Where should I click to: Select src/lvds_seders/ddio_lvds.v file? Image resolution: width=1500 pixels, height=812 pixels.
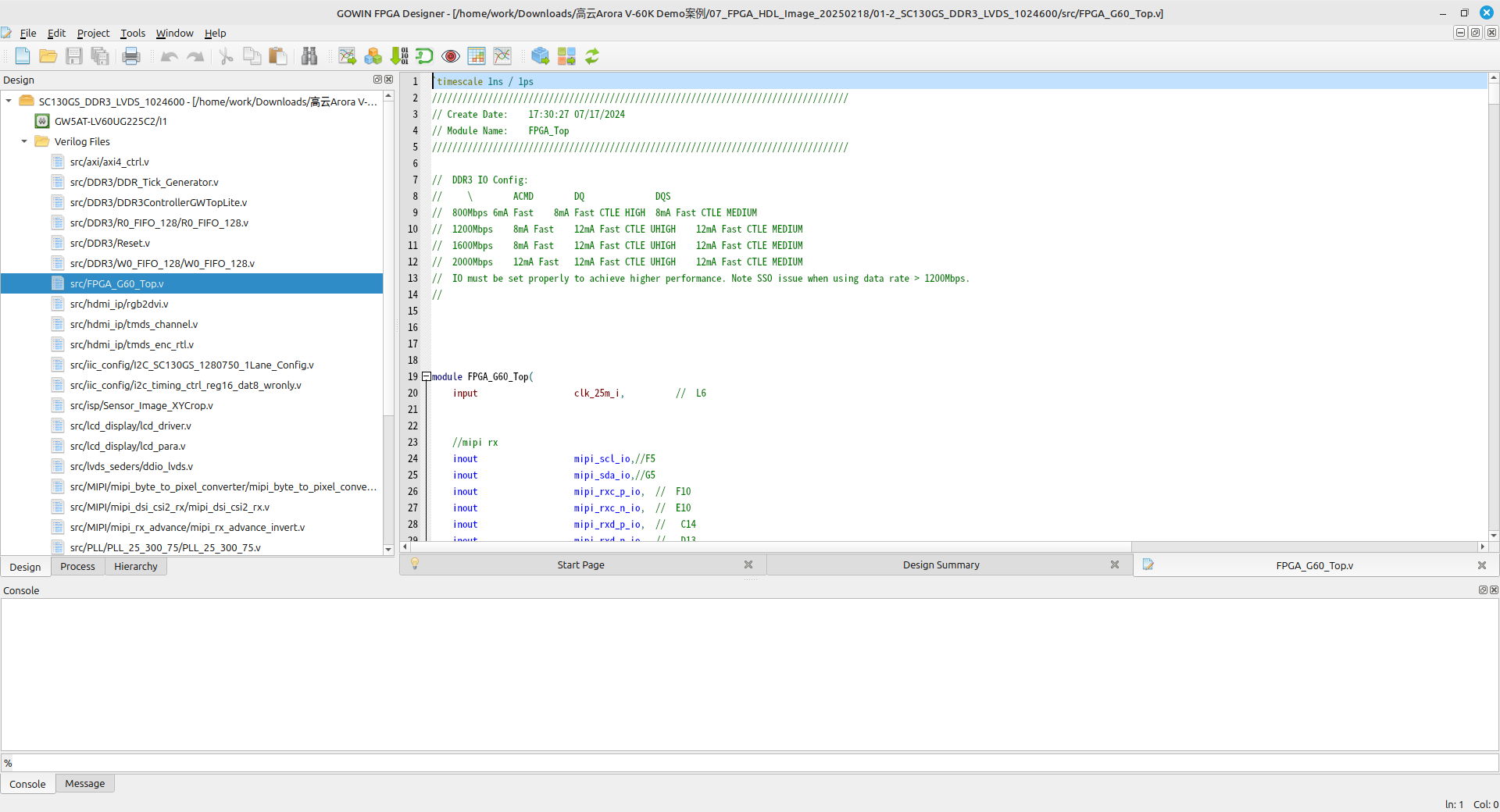[x=131, y=466]
